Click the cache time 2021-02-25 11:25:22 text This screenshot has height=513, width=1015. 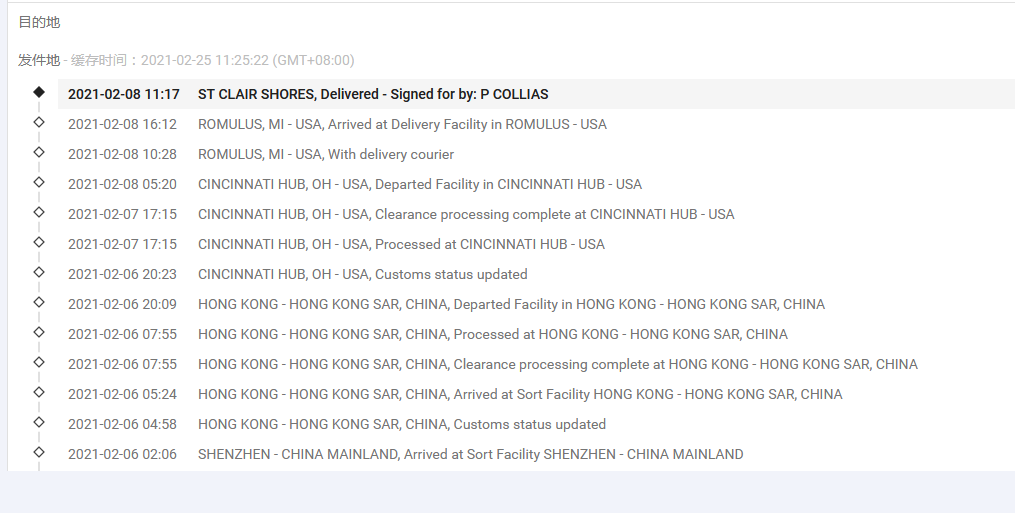[247, 60]
